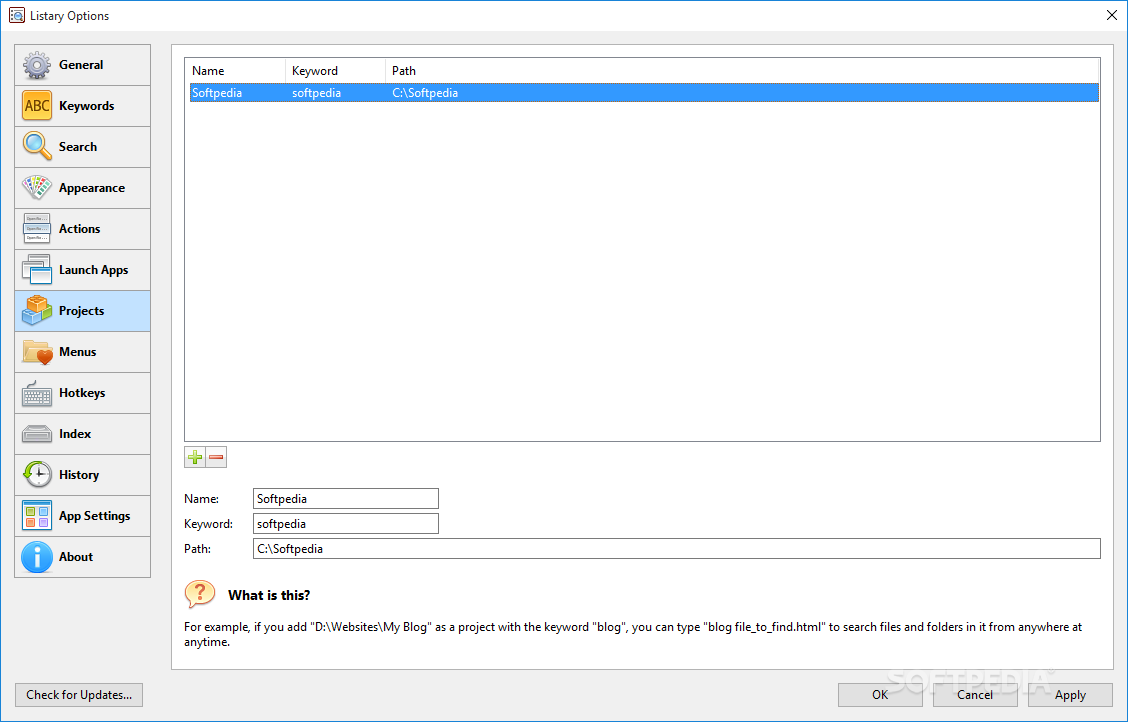This screenshot has height=722, width=1128.
Task: Switch to Keywords tab label
Action: pyautogui.click(x=86, y=106)
